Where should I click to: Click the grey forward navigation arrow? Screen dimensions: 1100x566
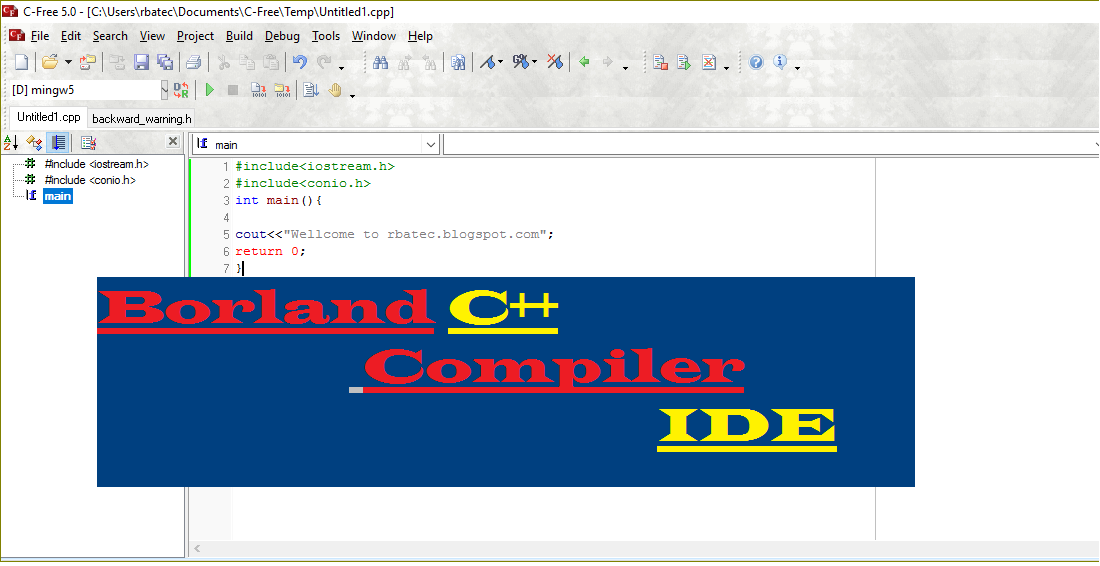[x=608, y=62]
